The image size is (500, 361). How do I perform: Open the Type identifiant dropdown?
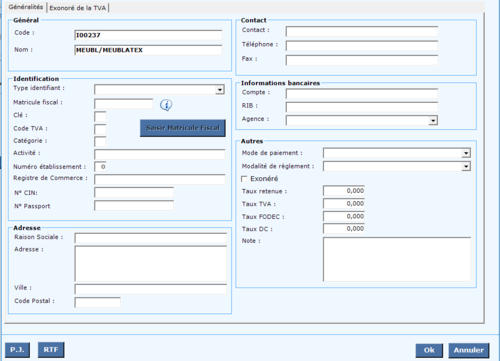219,90
